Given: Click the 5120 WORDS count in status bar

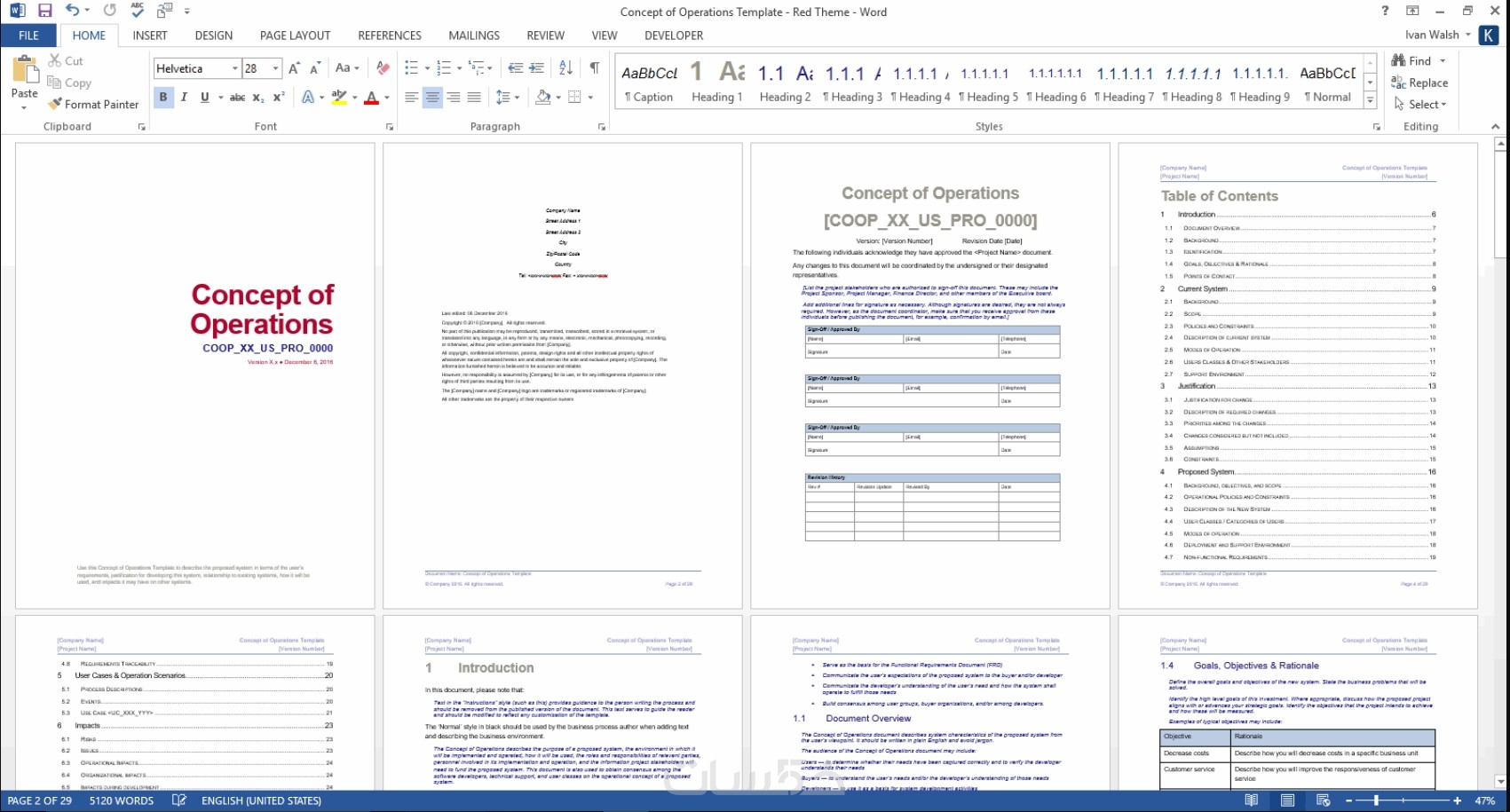Looking at the screenshot, I should [122, 800].
